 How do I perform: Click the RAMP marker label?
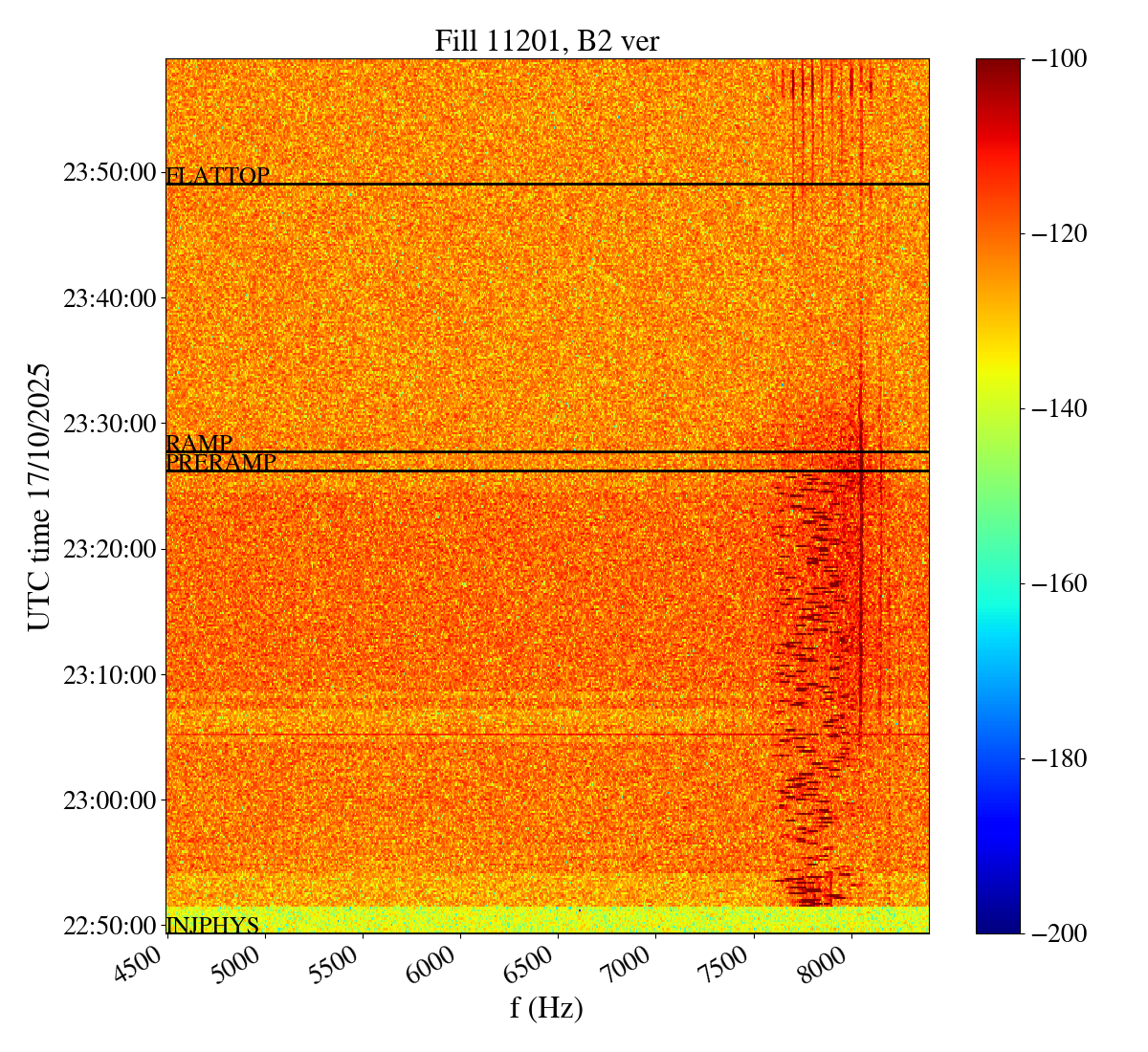[199, 444]
